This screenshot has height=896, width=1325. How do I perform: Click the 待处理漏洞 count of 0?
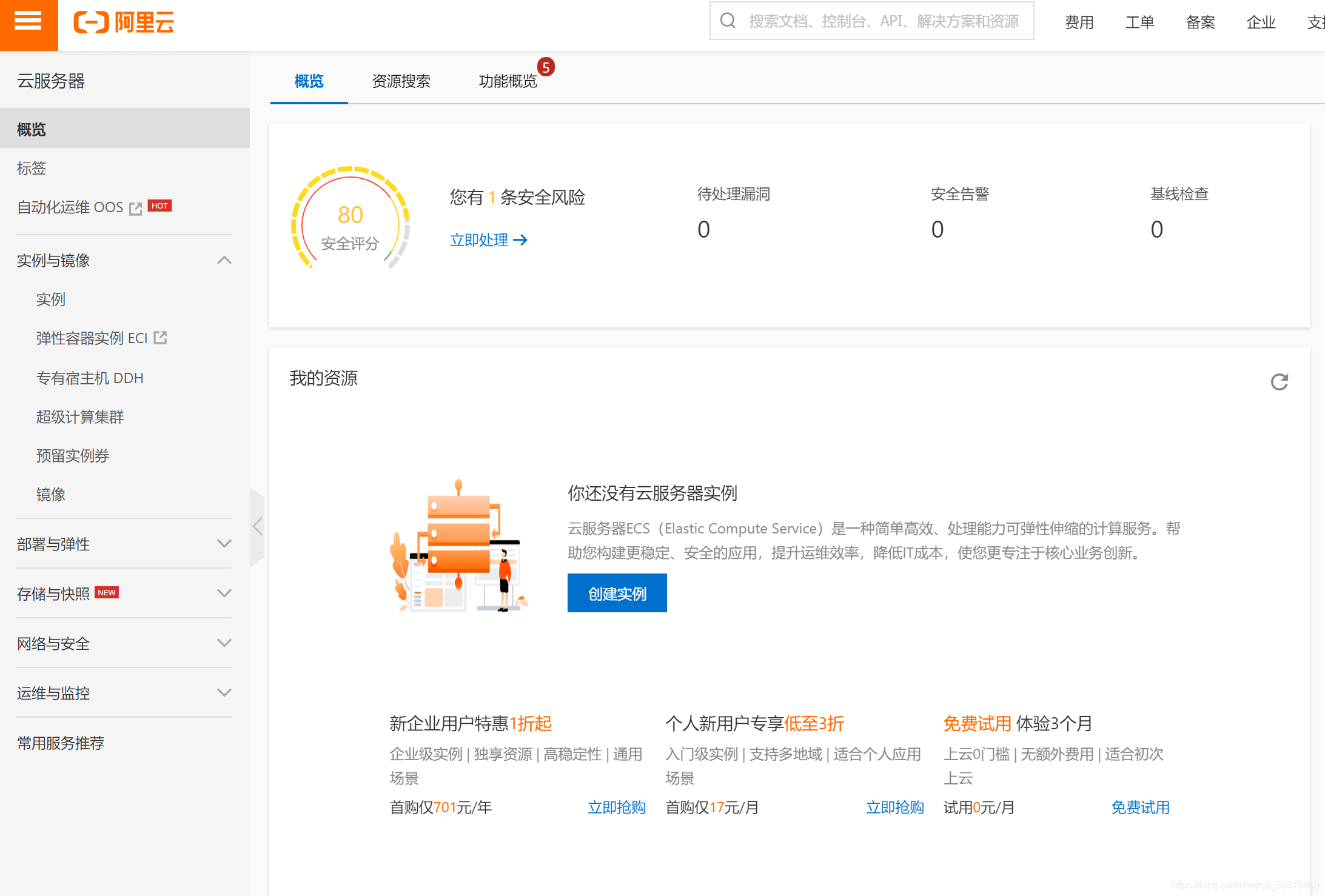(703, 229)
